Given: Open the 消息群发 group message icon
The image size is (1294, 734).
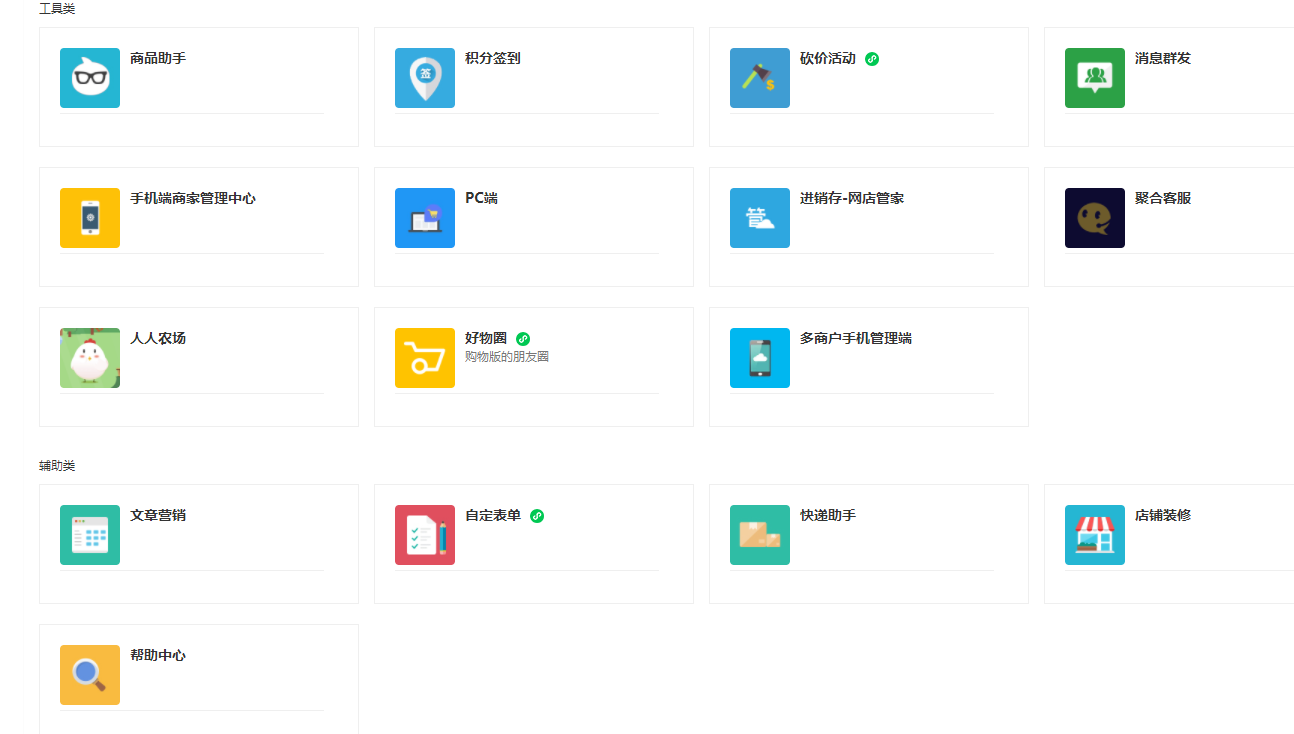Looking at the screenshot, I should [x=1095, y=78].
